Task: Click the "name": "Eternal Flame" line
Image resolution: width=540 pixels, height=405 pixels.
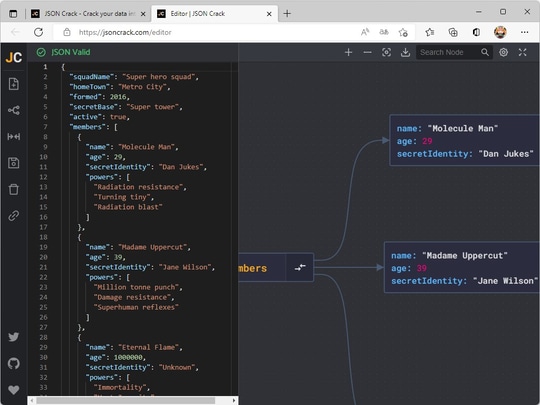Action: tap(134, 347)
